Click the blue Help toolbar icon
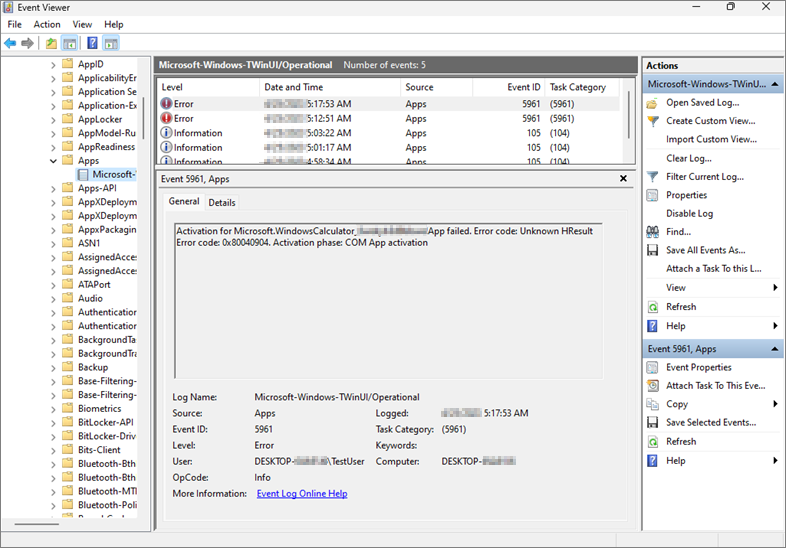786x548 pixels. [92, 43]
